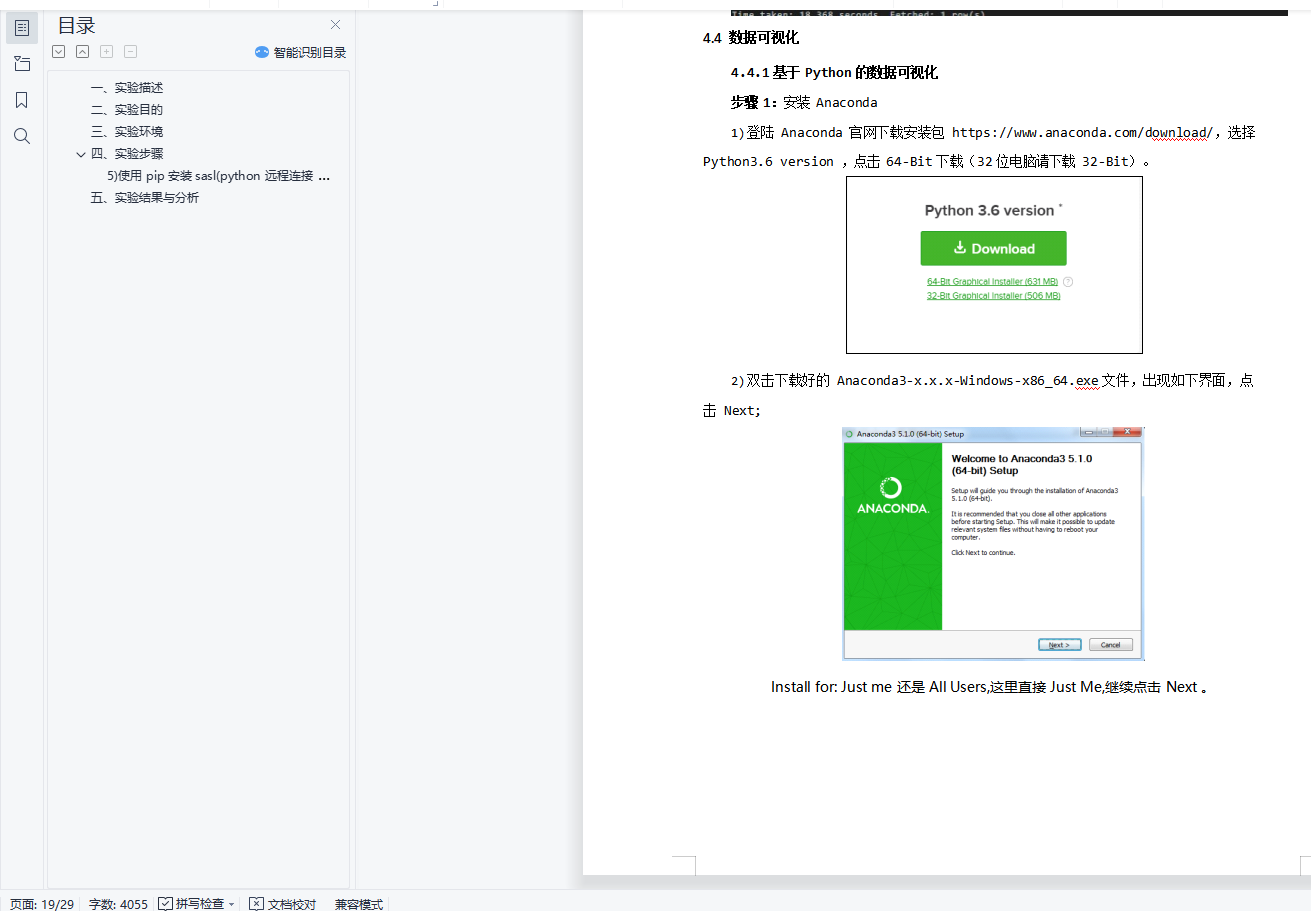Select outline entry 5)使用 pip 安装 sasl
This screenshot has width=1311, height=911.
[x=219, y=176]
